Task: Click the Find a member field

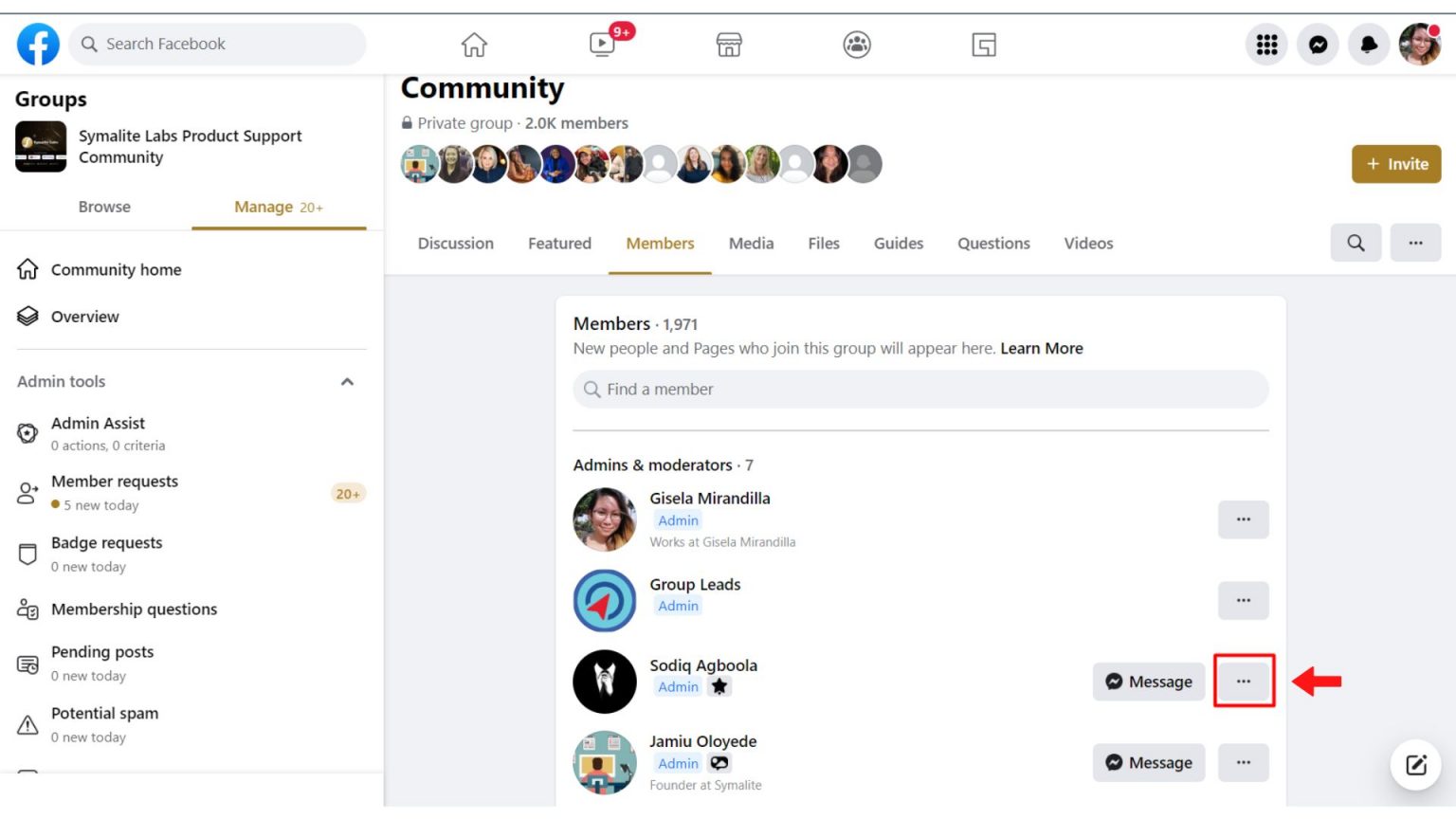Action: (x=919, y=389)
